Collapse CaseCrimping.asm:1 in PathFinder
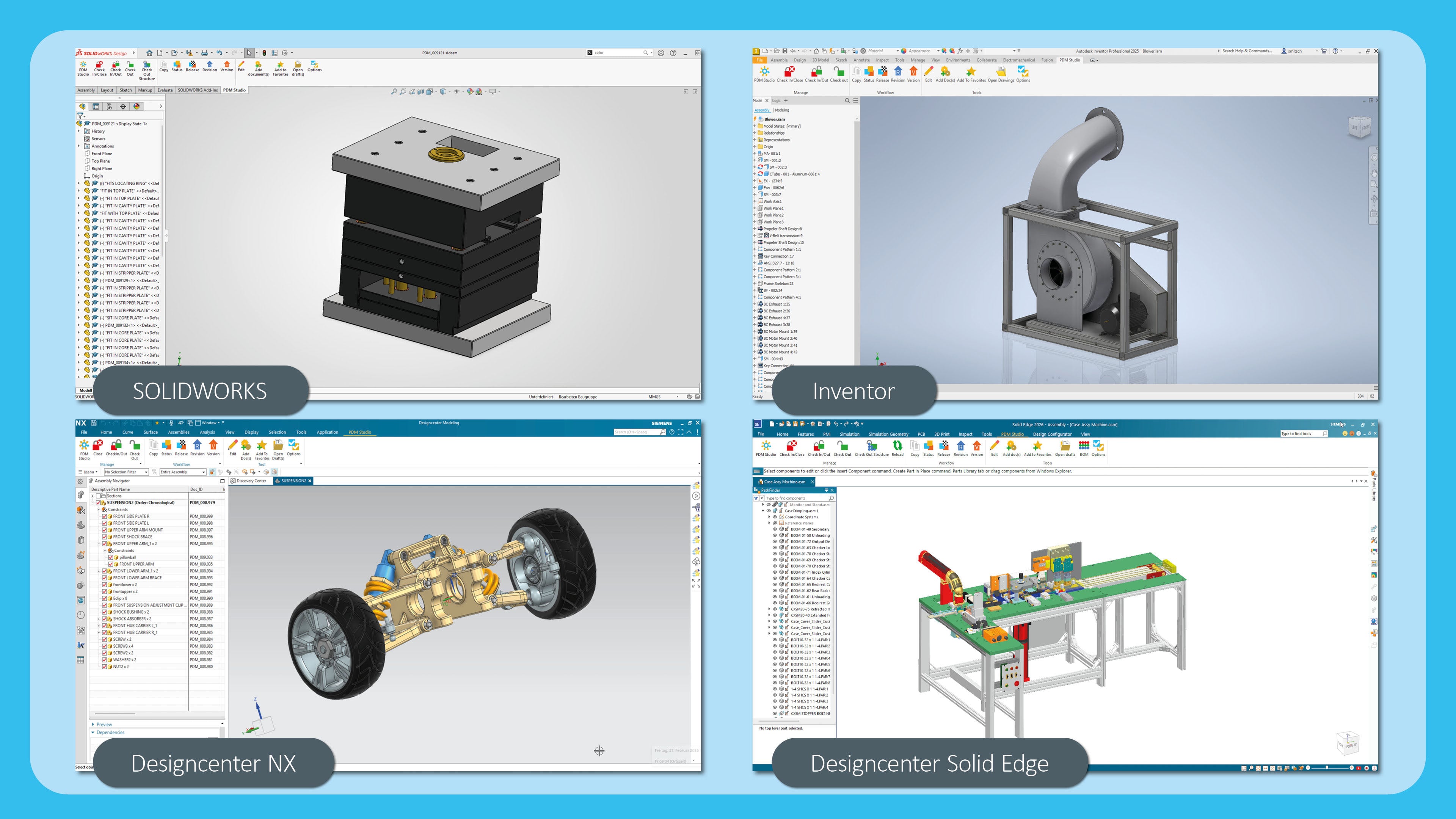The height and width of the screenshot is (819, 1456). 763,510
